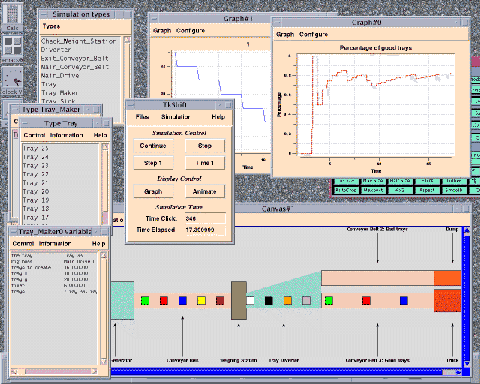Select Check_Weight_Station in types list
Image resolution: width=480 pixels, height=384 pixels.
[78, 41]
